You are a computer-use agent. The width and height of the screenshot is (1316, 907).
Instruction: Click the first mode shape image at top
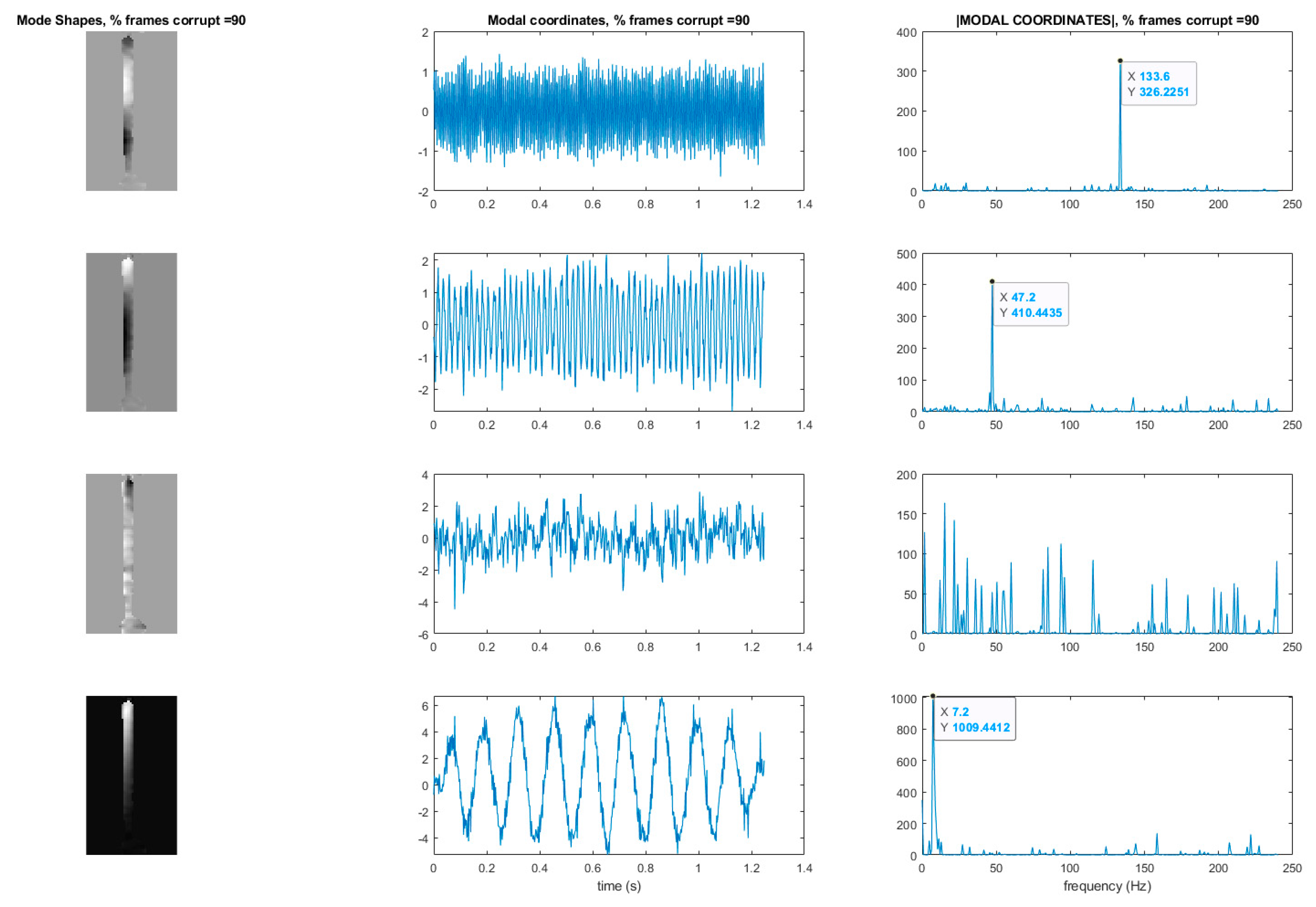(x=131, y=111)
